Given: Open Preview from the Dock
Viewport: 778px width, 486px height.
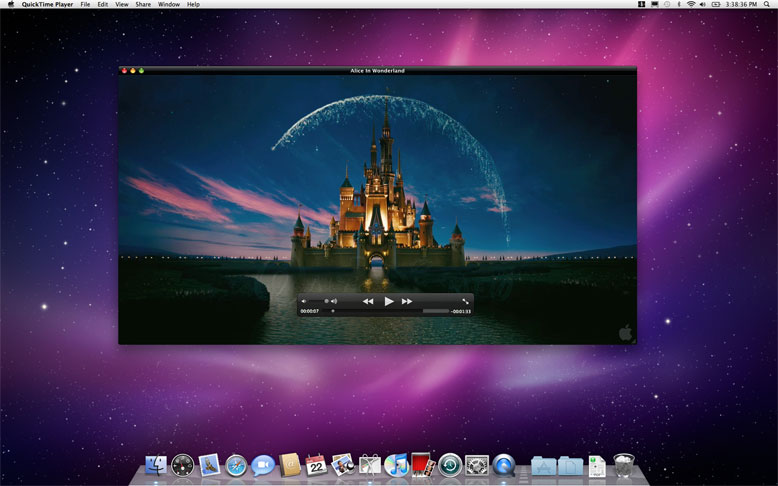Looking at the screenshot, I should (343, 465).
